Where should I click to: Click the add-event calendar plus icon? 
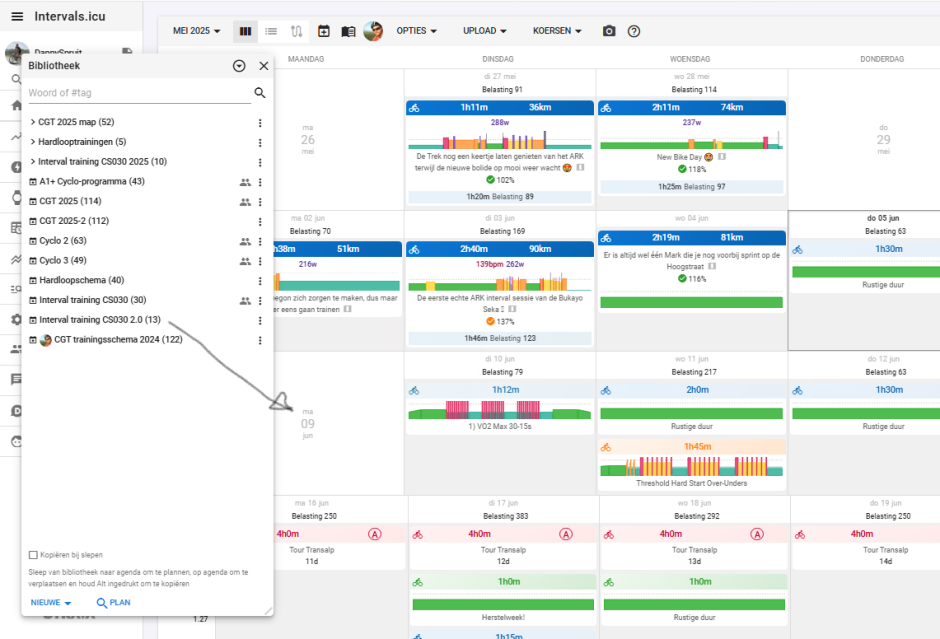(323, 31)
